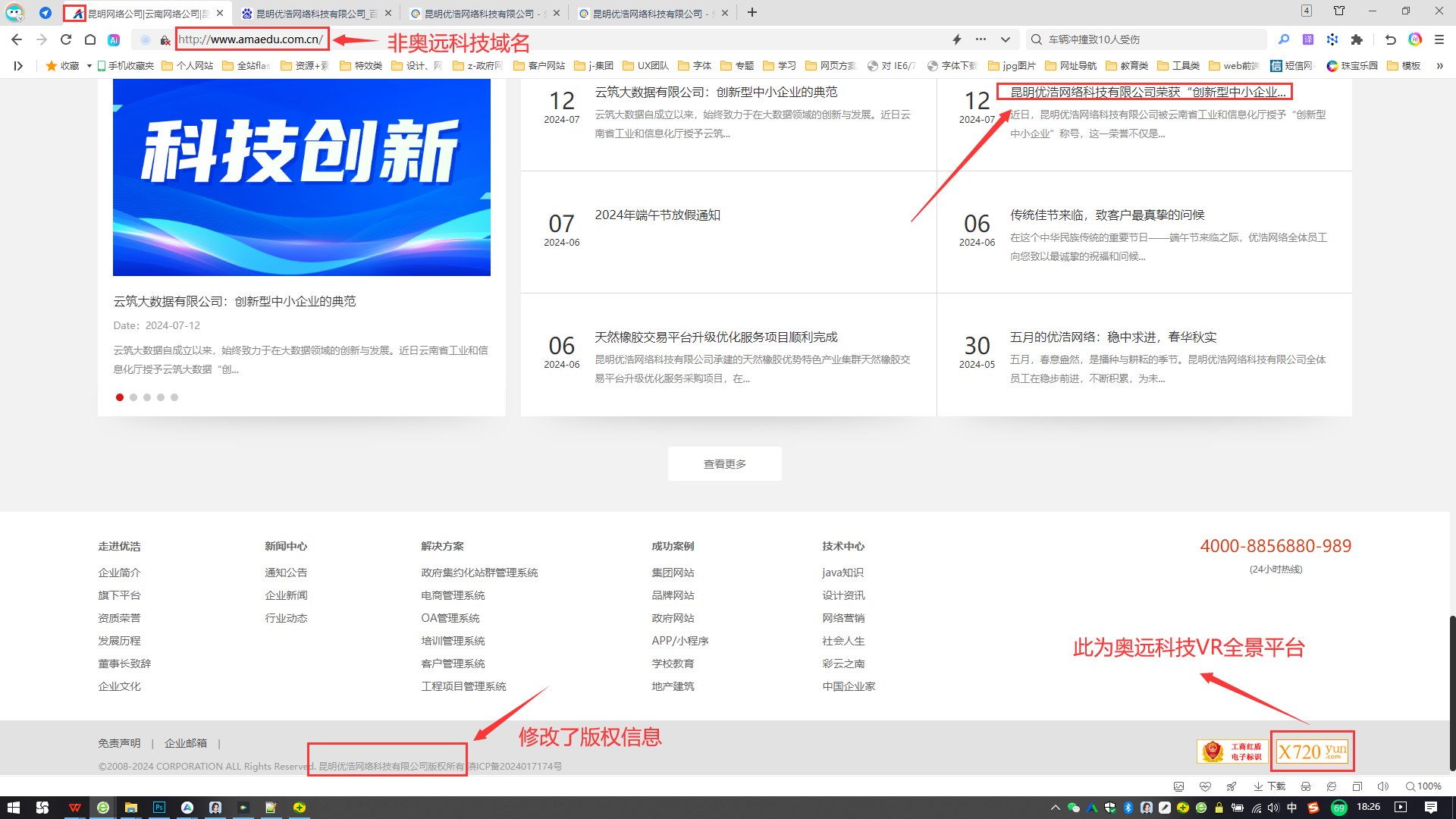Expand the favorites dropdown arrow
Screen dimensions: 1456x819
(x=89, y=66)
